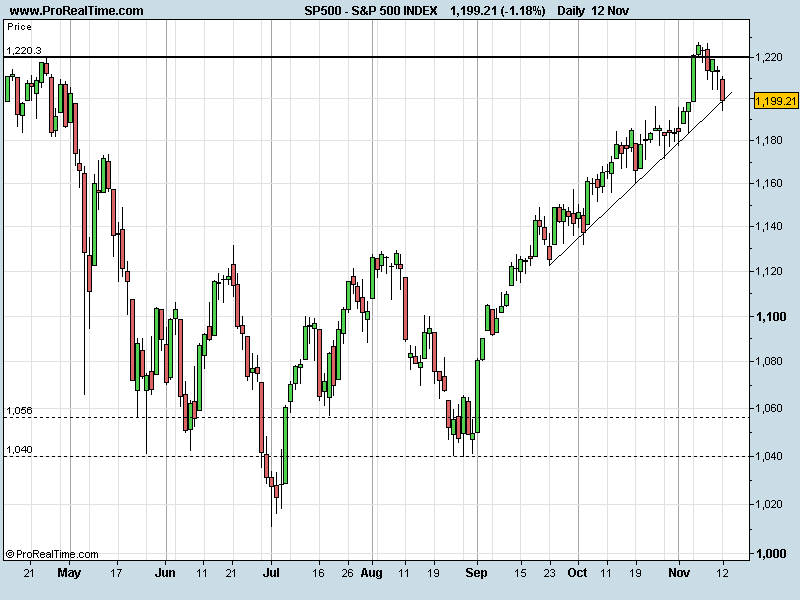Click the bold 1,000 value on price axis

coord(770,554)
